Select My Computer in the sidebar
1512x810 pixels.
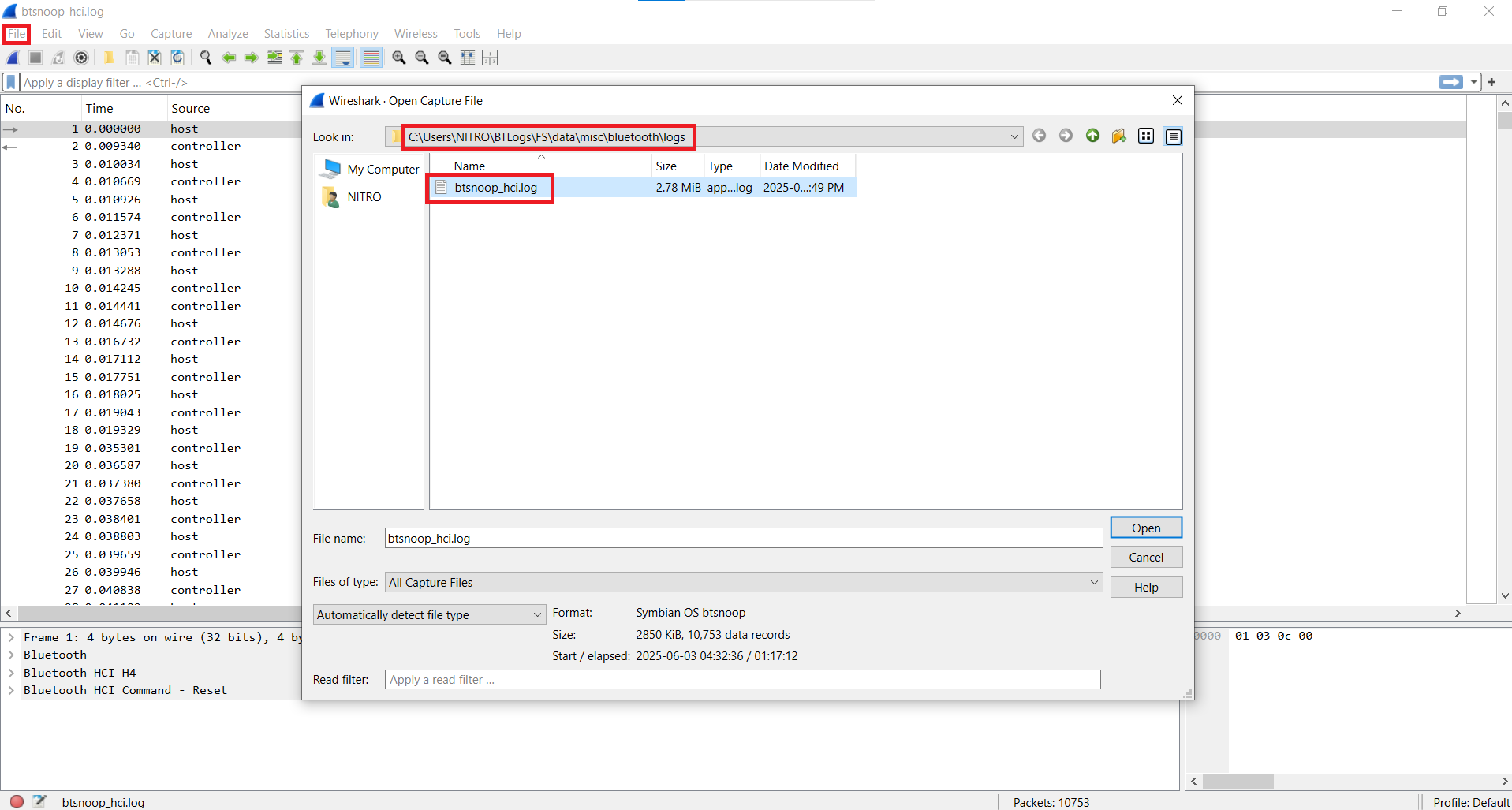click(369, 169)
